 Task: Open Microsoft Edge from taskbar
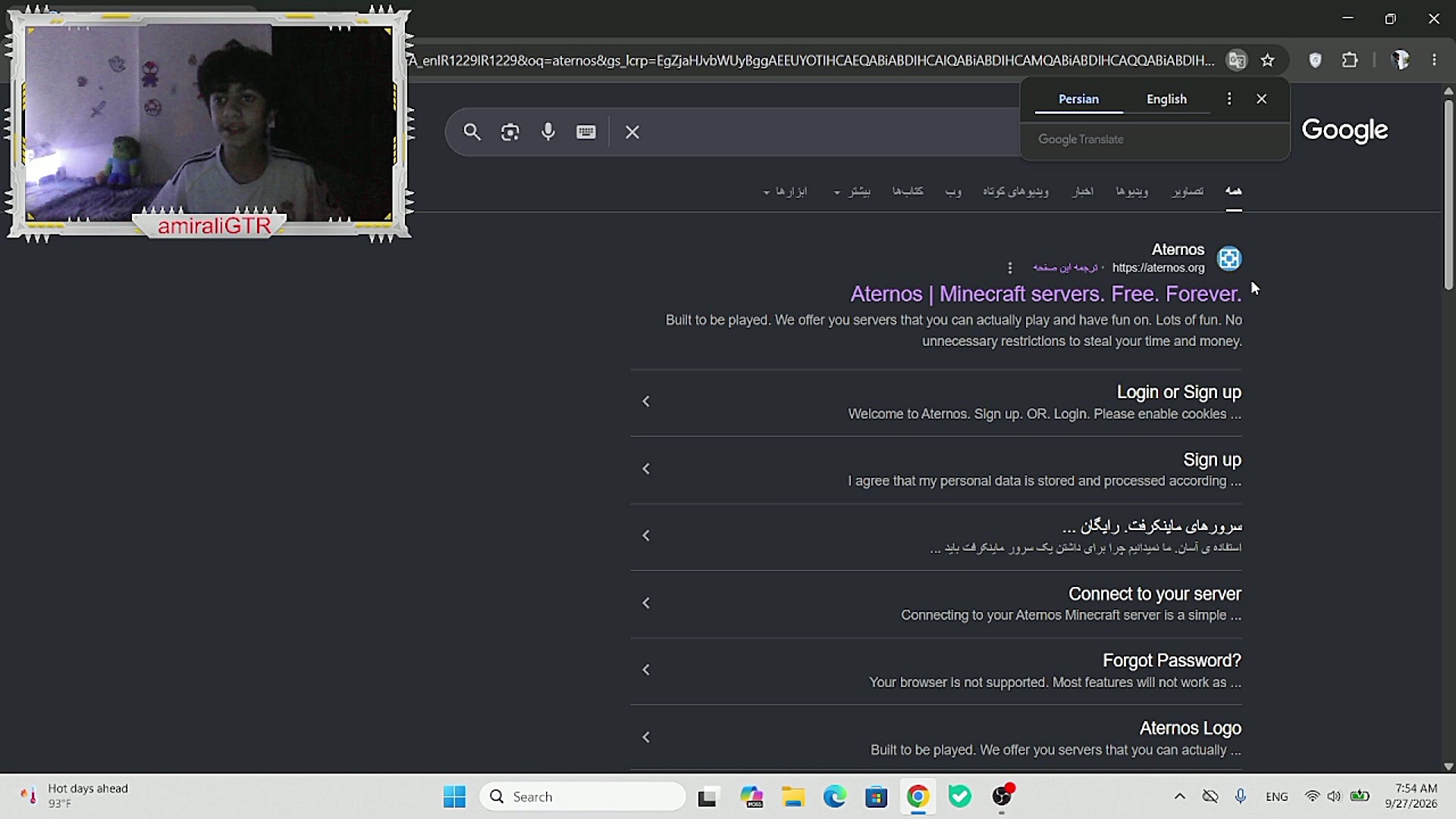[x=835, y=796]
